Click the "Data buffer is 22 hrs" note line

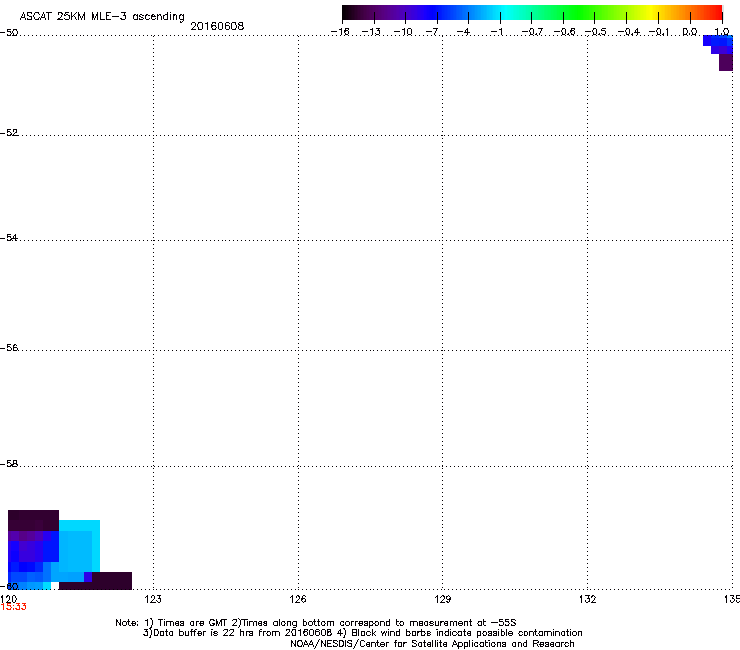[x=362, y=633]
